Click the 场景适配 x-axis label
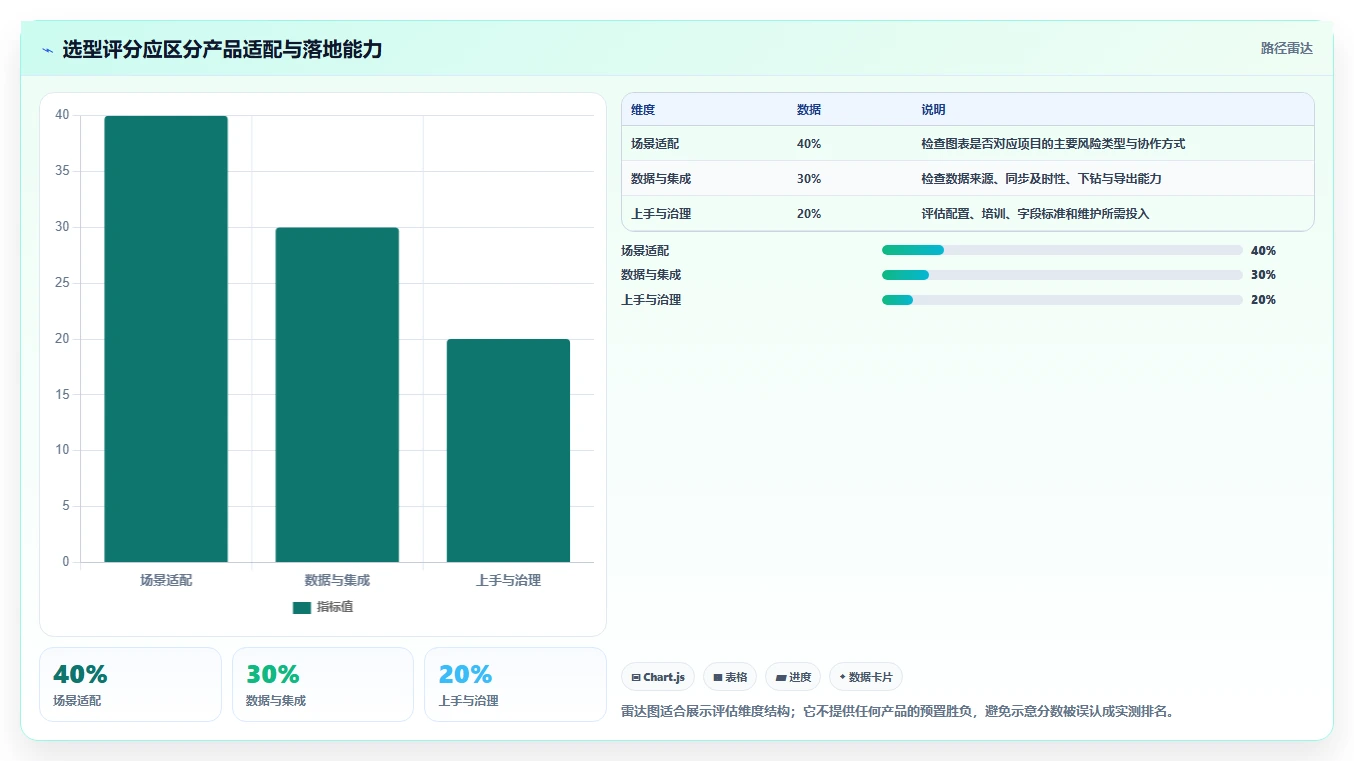 click(166, 580)
